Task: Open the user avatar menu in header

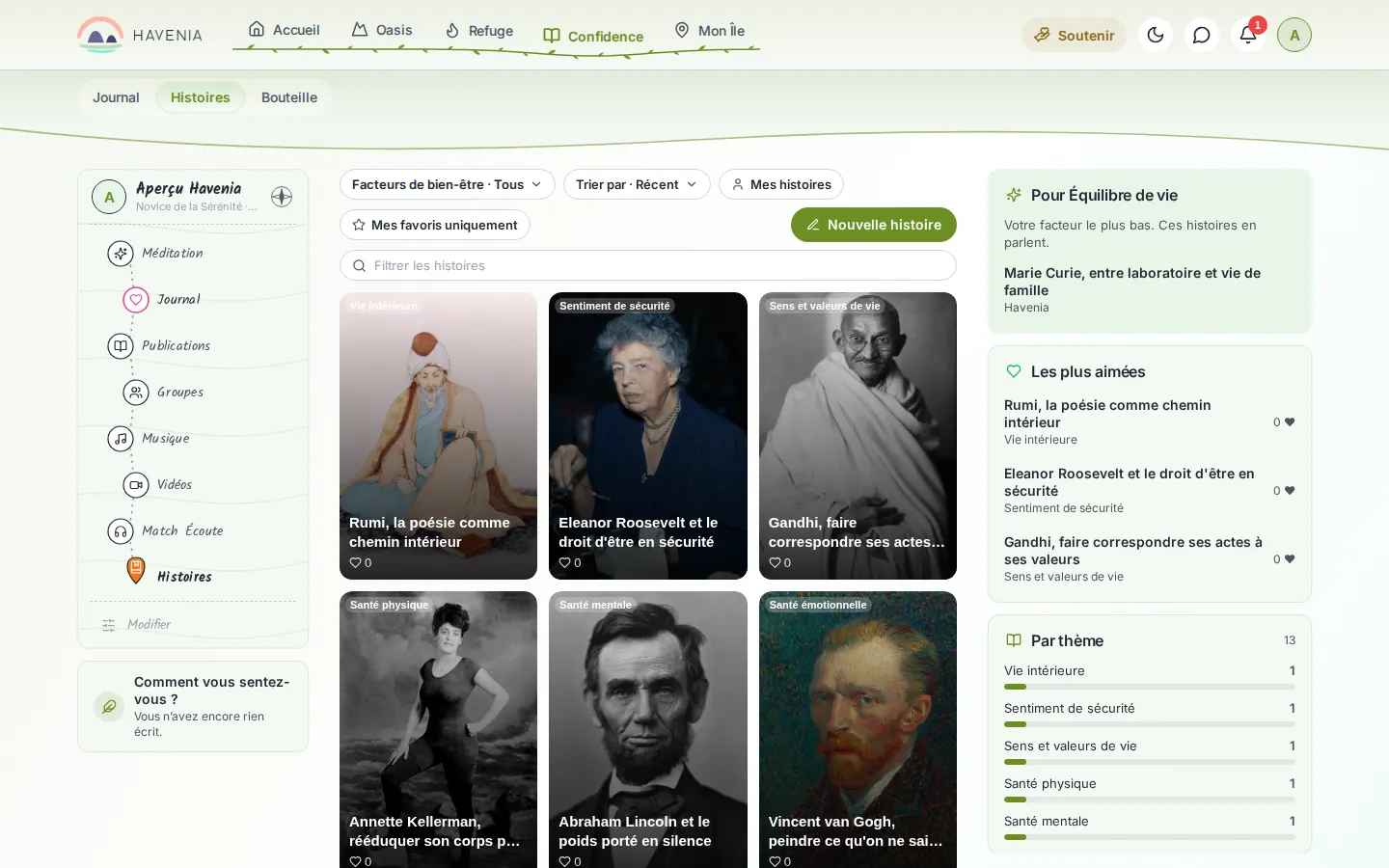Action: pos(1294,35)
